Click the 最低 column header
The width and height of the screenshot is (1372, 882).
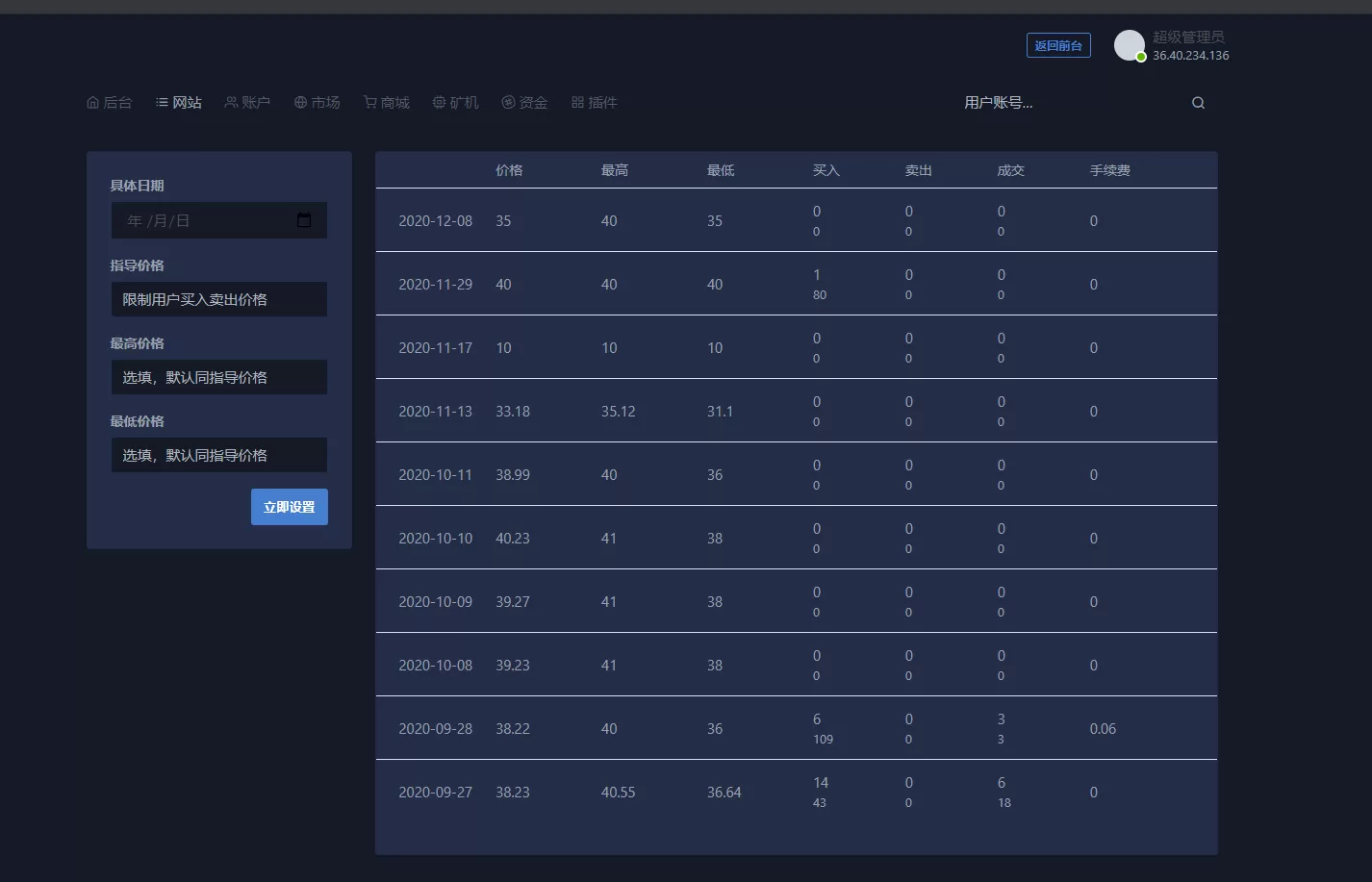pos(721,170)
